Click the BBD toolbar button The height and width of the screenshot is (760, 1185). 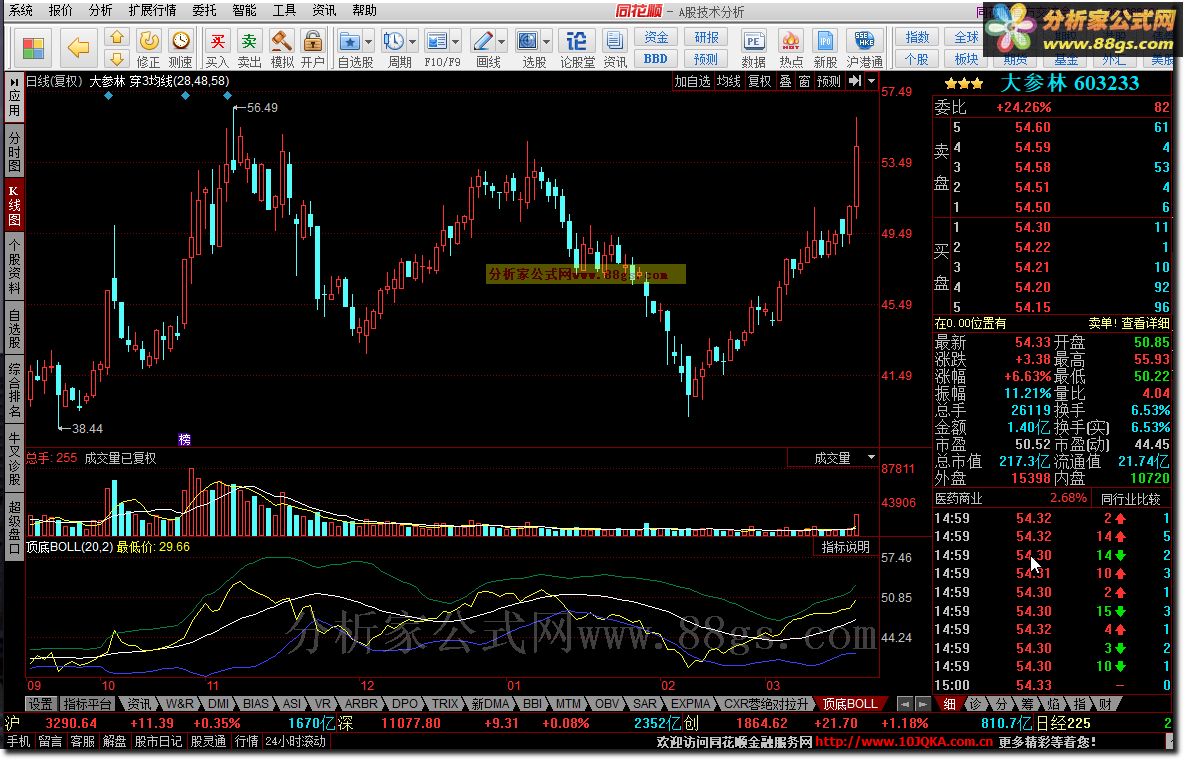[x=656, y=59]
